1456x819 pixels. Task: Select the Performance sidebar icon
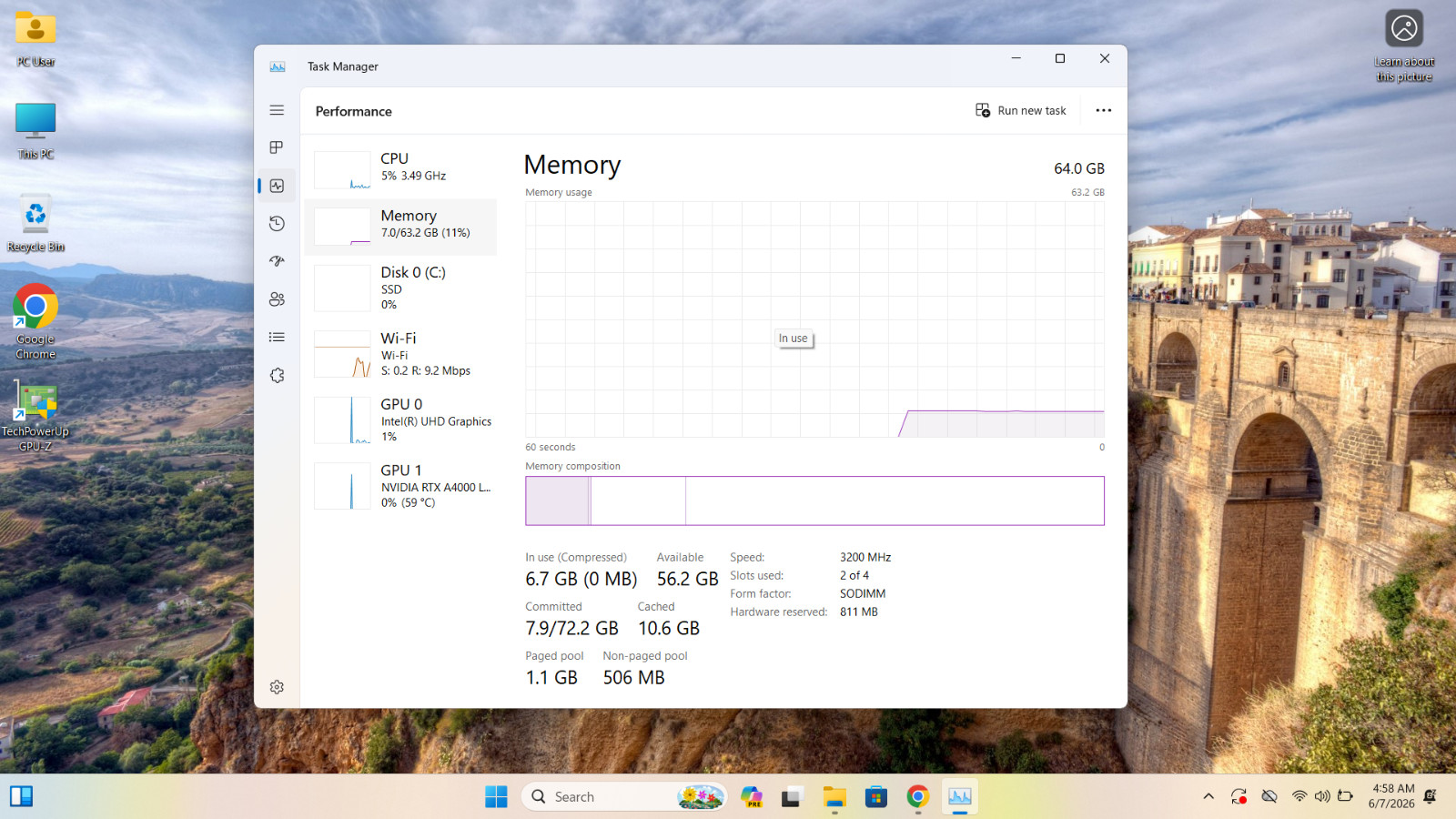tap(277, 186)
